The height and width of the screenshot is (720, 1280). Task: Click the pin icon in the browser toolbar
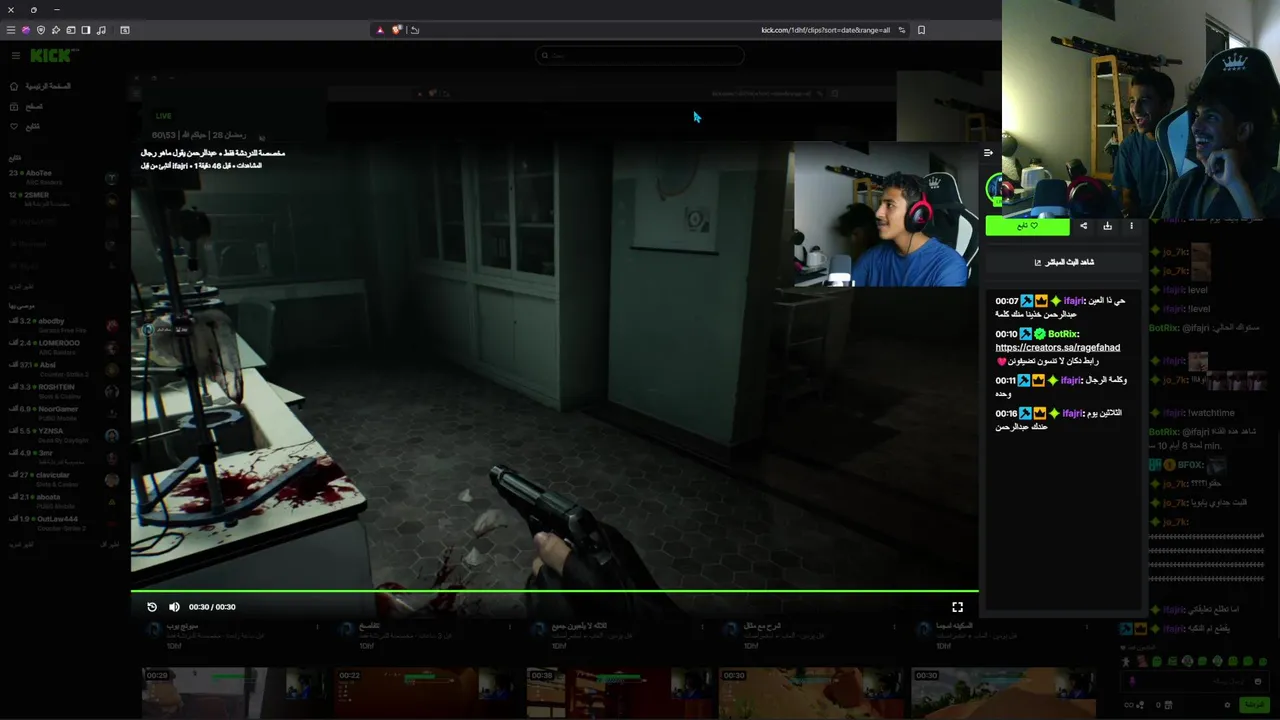click(x=56, y=30)
